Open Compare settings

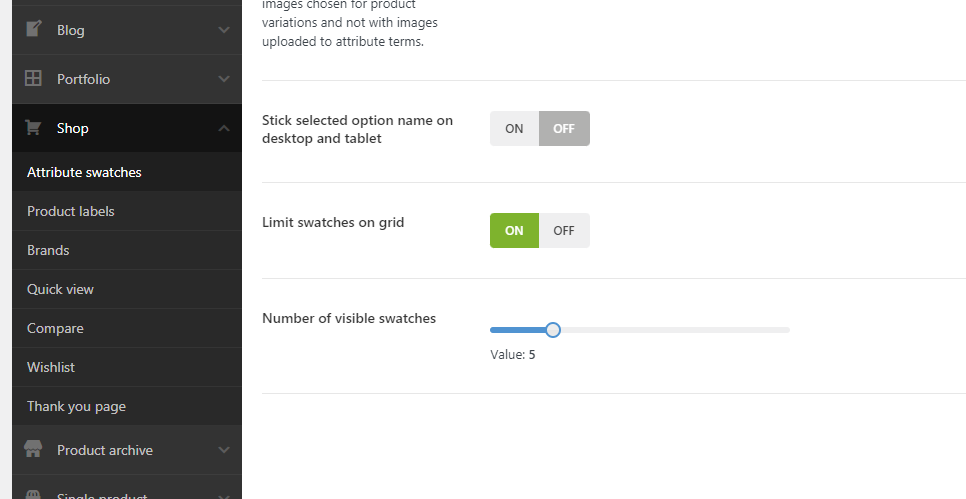(55, 328)
